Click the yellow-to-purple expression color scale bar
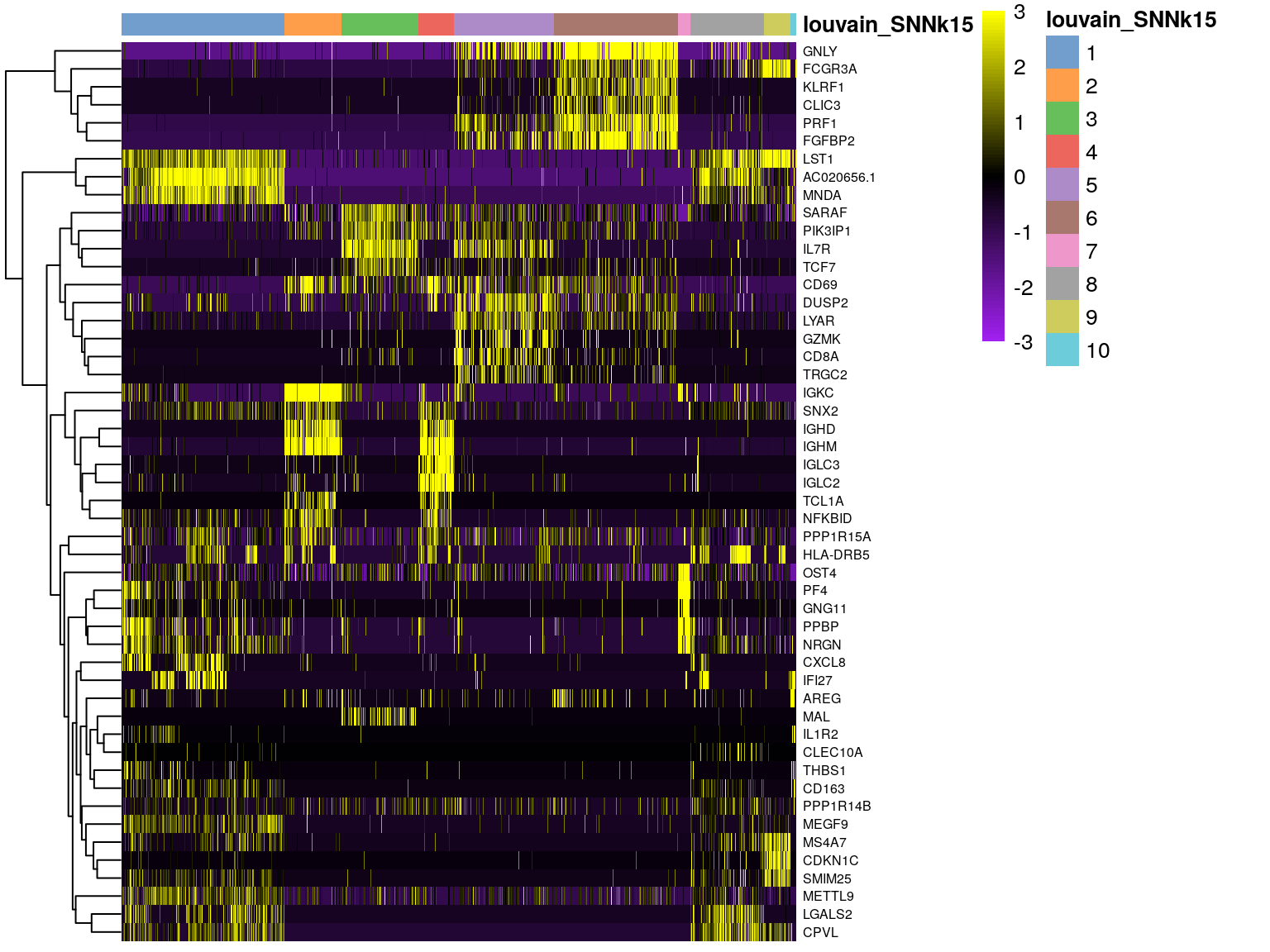Screen dimensions: 1270x952 993,176
